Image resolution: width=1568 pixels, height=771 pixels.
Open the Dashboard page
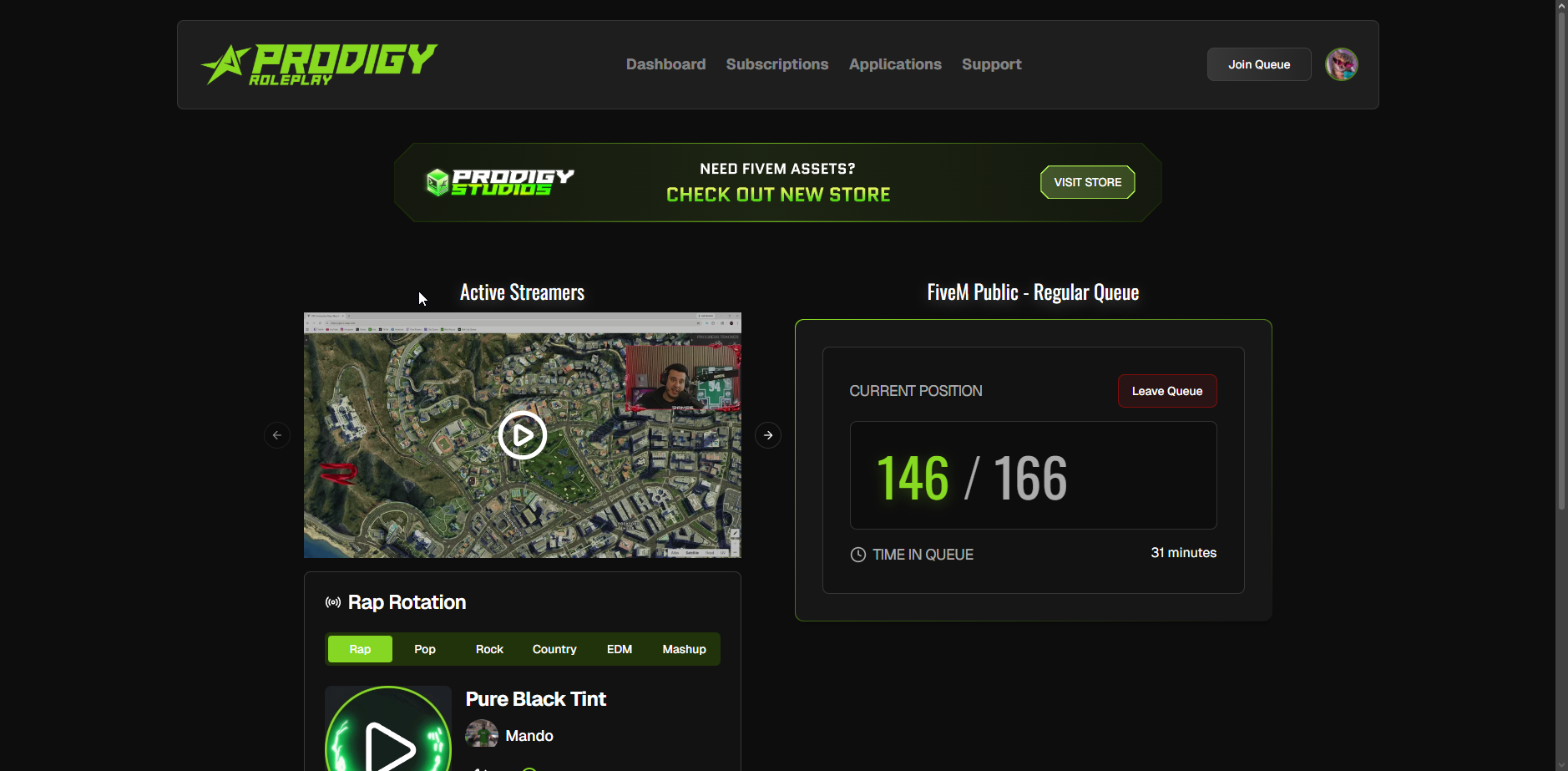(x=666, y=64)
